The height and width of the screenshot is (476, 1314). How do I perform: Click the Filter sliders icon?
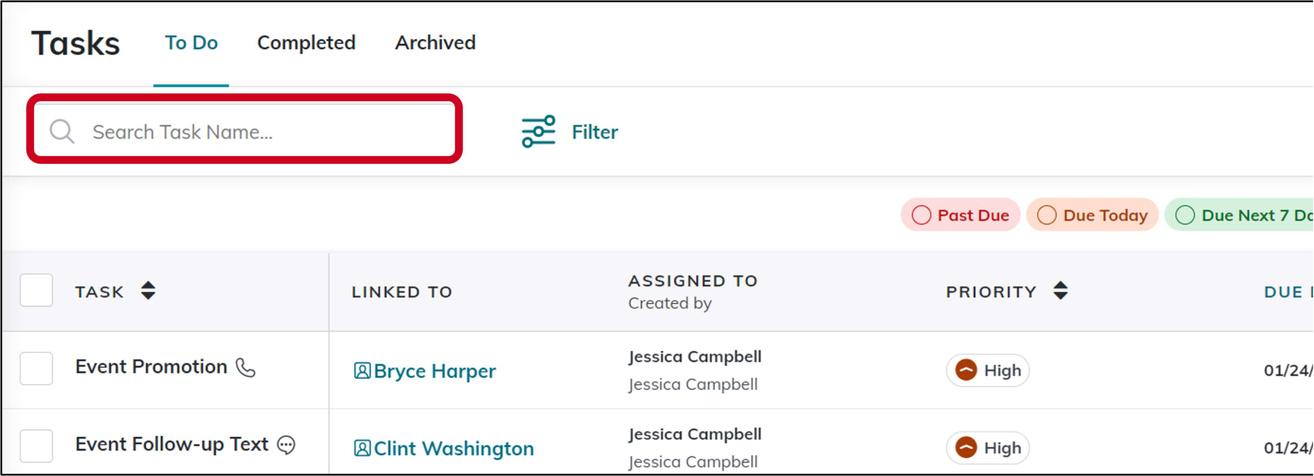pyautogui.click(x=538, y=132)
